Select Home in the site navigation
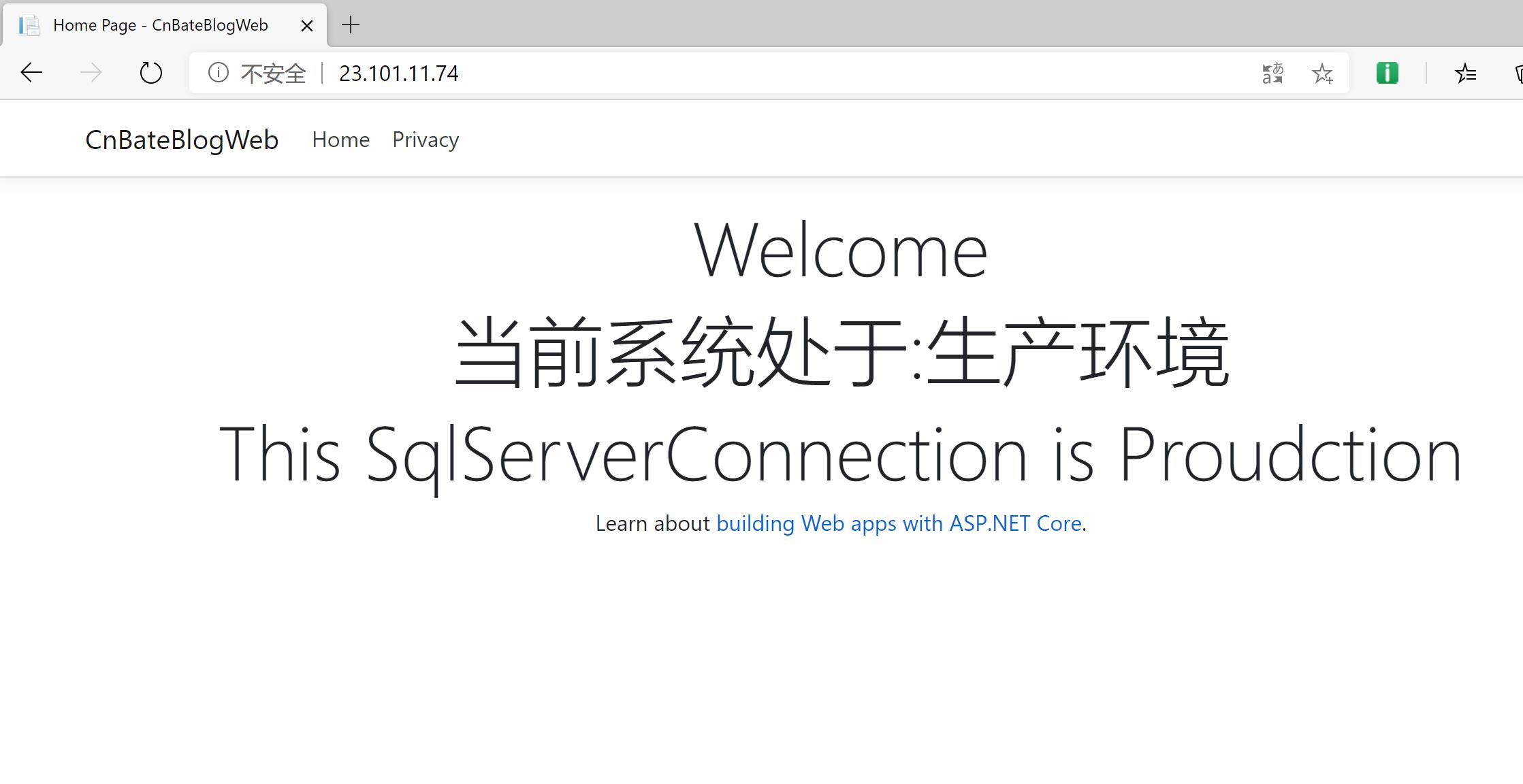This screenshot has height=784, width=1523. coord(340,140)
